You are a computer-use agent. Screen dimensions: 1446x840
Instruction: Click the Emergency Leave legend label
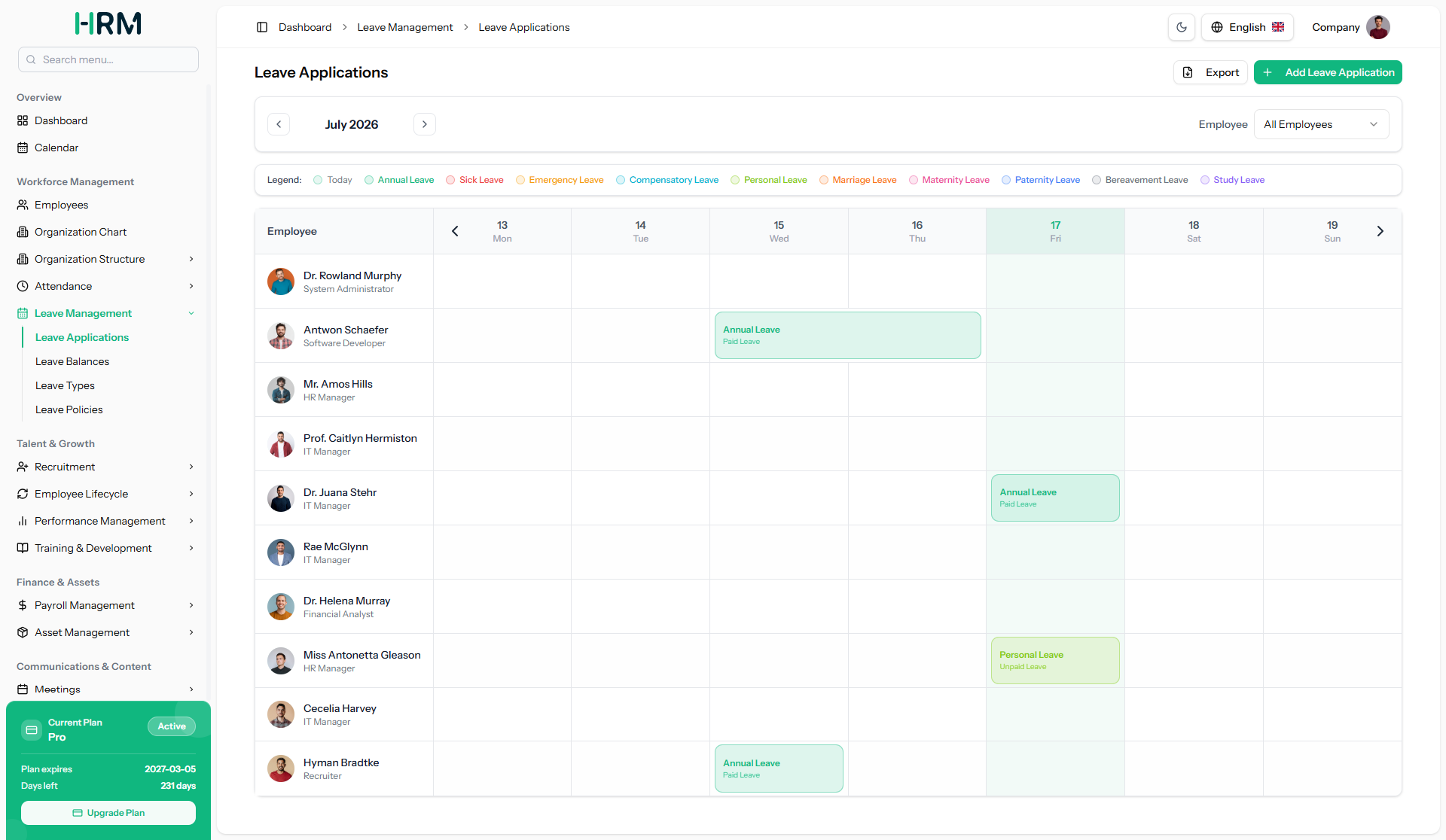click(x=566, y=180)
